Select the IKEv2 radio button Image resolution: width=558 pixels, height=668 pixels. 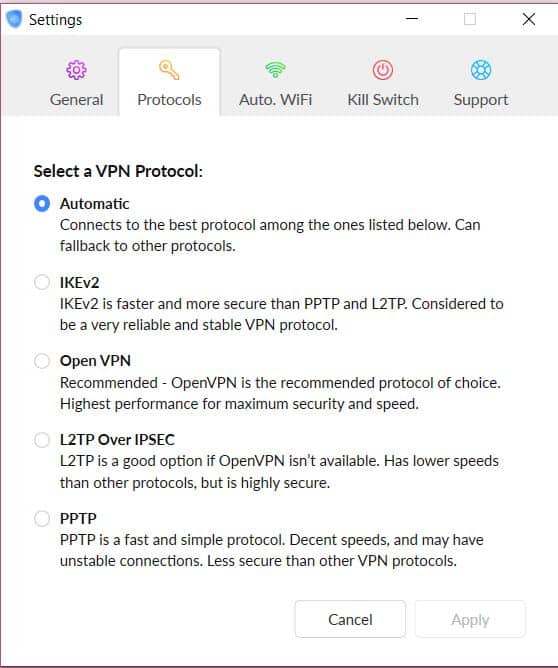(x=42, y=282)
